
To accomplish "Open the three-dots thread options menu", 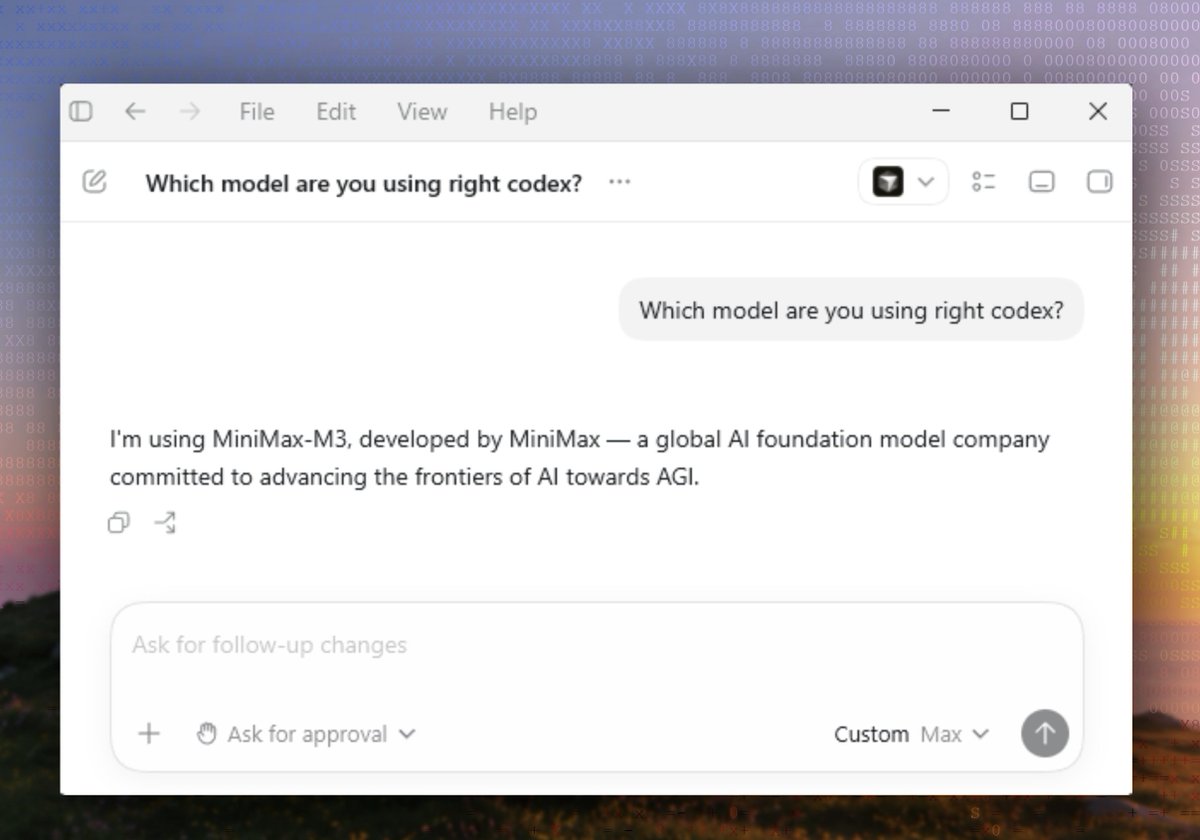I will (x=620, y=182).
